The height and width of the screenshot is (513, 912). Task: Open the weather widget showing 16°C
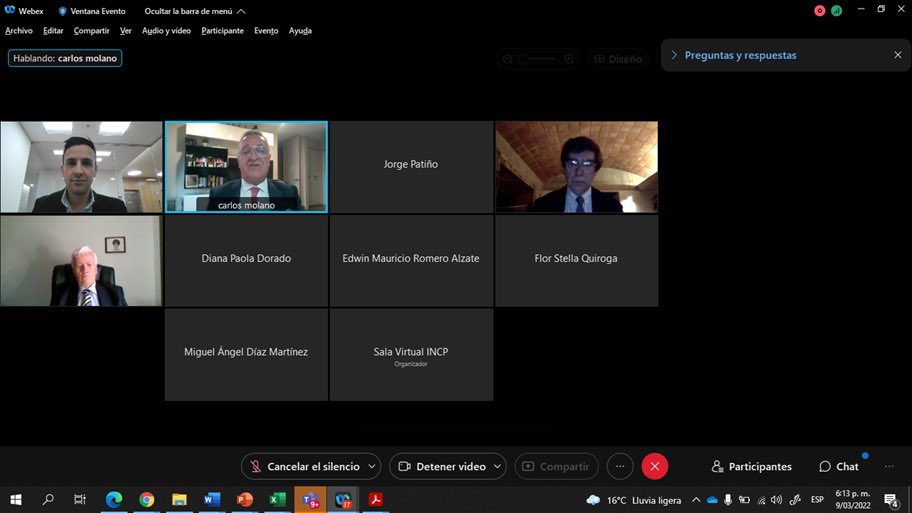633,500
